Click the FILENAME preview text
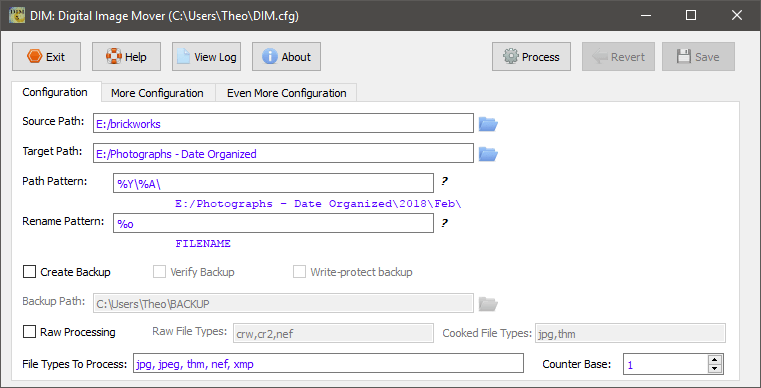This screenshot has height=388, width=761. click(x=203, y=244)
